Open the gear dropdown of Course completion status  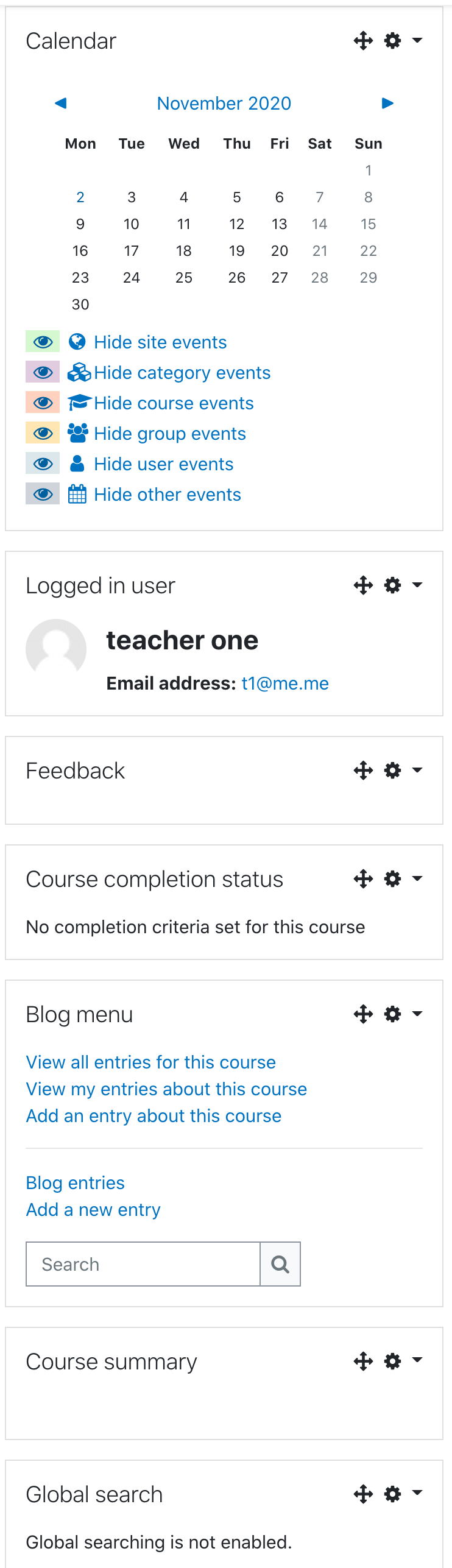pos(403,879)
